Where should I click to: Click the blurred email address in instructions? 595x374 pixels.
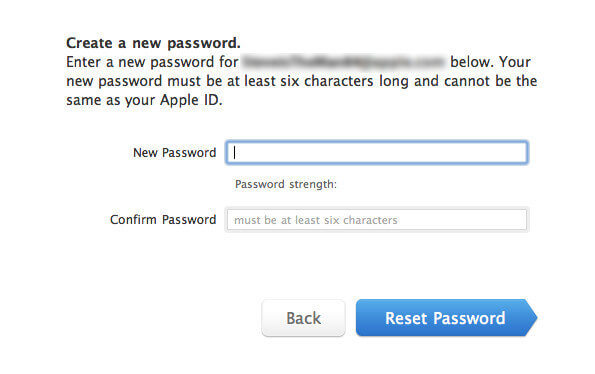[x=343, y=62]
